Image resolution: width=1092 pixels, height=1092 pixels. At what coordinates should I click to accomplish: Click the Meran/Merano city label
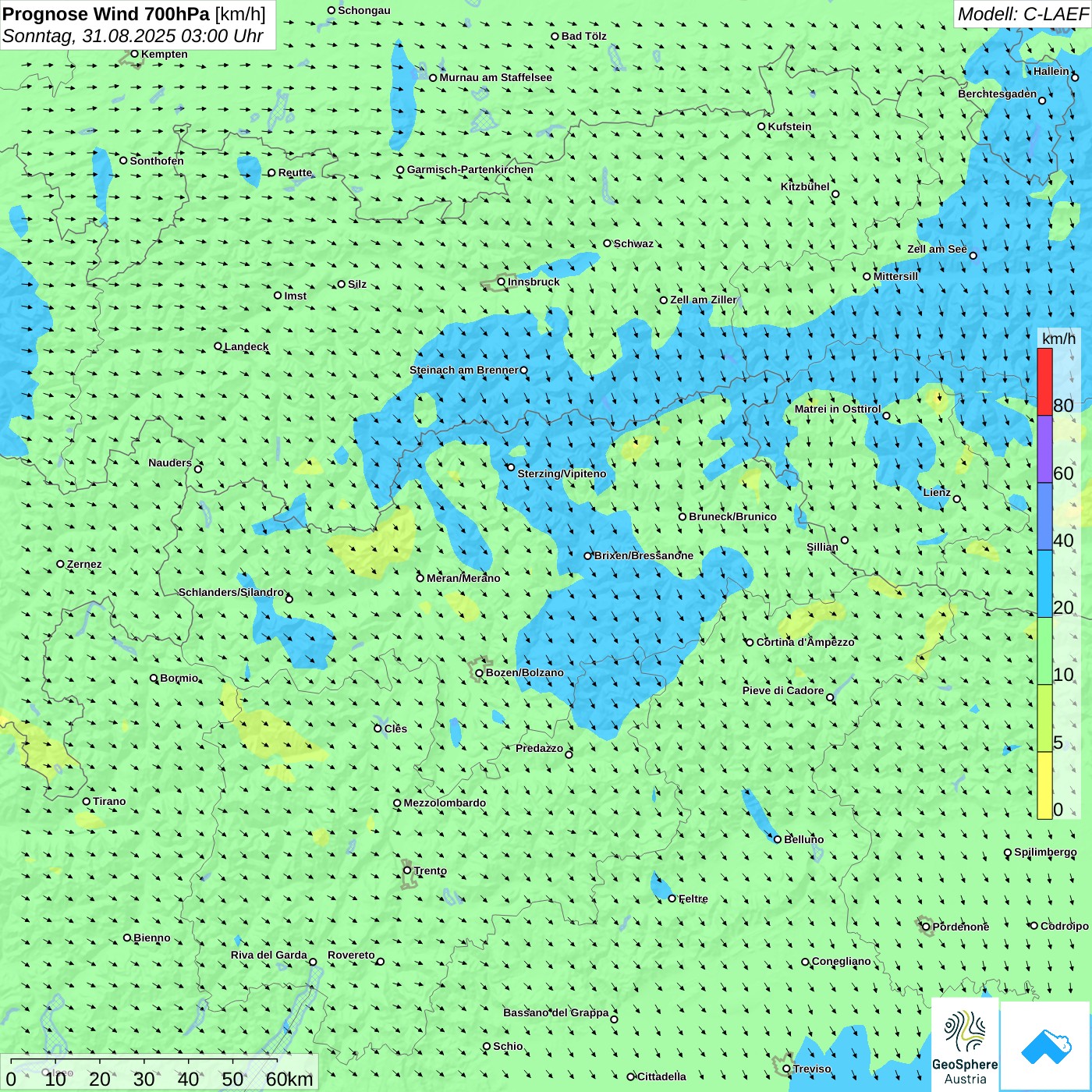click(x=463, y=578)
